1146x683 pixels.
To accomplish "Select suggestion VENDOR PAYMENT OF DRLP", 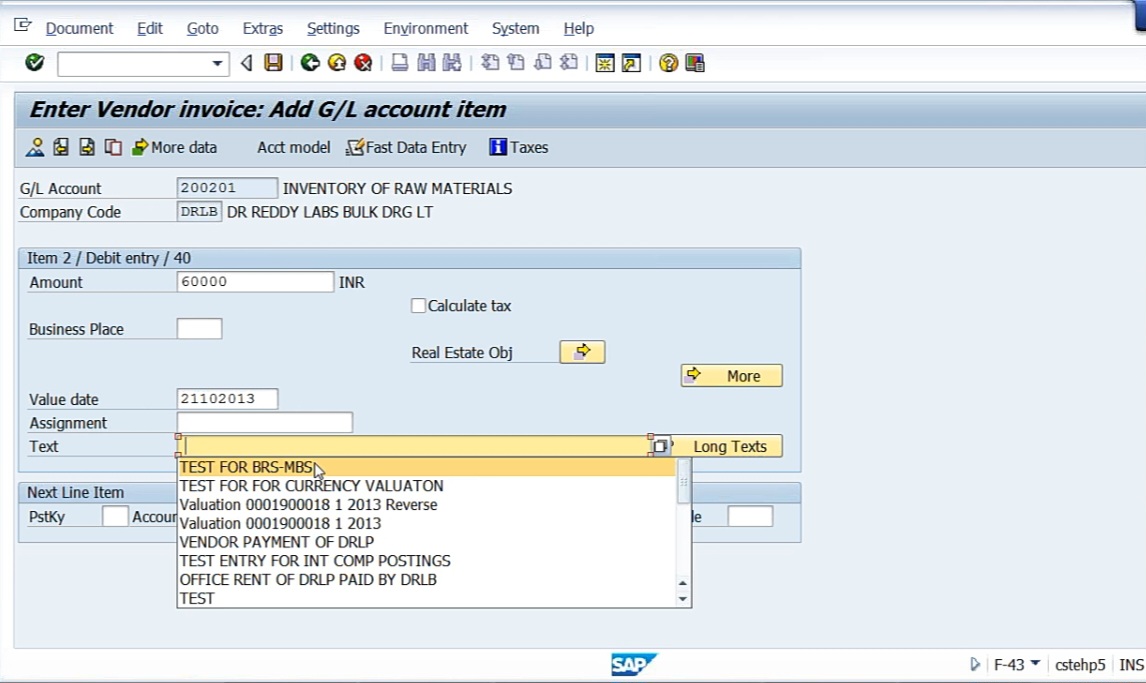I will pyautogui.click(x=426, y=542).
